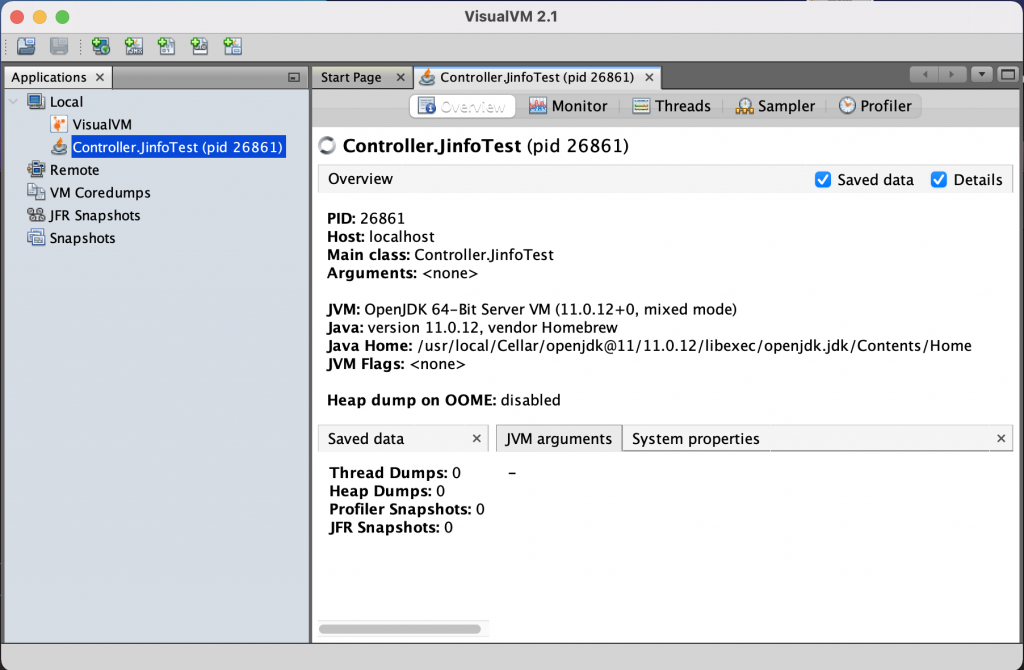1024x670 pixels.
Task: Click the 'JFR Snapshots: 0' saved data entry
Action: [391, 527]
